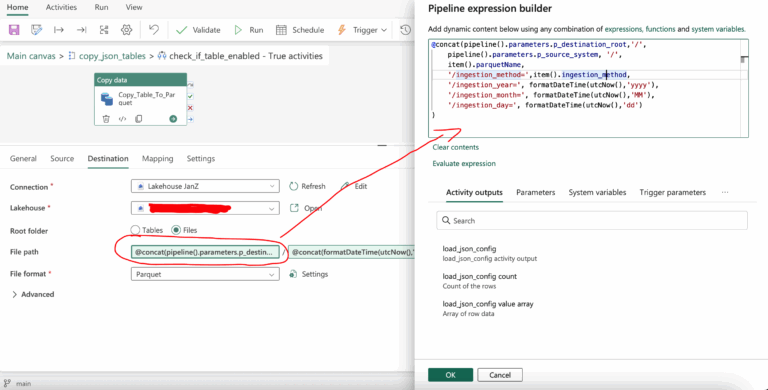
Task: Click the Copy data database icon
Action: (x=107, y=99)
